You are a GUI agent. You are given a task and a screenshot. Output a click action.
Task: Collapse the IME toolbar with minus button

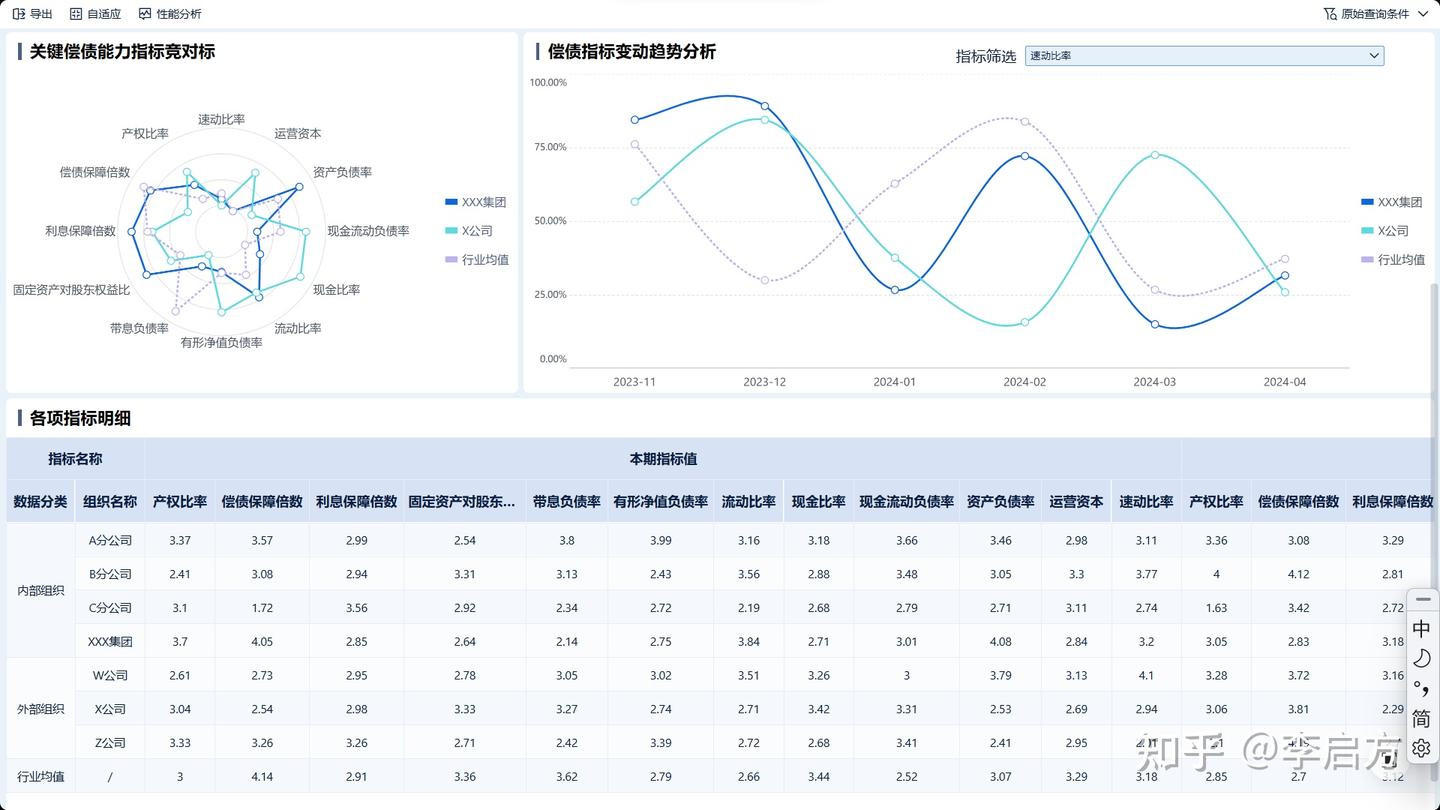(x=1421, y=598)
